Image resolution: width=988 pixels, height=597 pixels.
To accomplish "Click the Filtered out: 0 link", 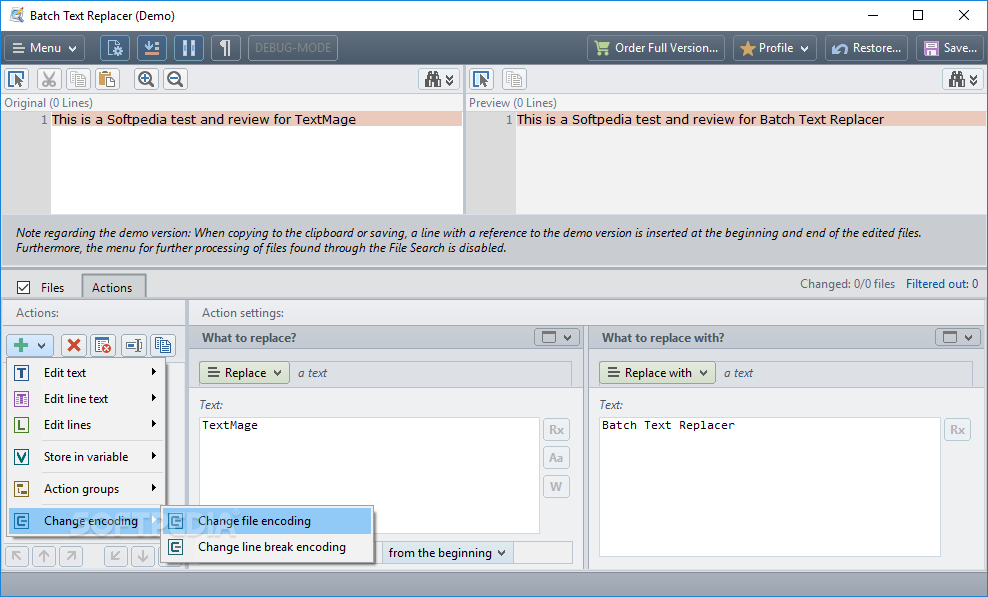I will [942, 284].
